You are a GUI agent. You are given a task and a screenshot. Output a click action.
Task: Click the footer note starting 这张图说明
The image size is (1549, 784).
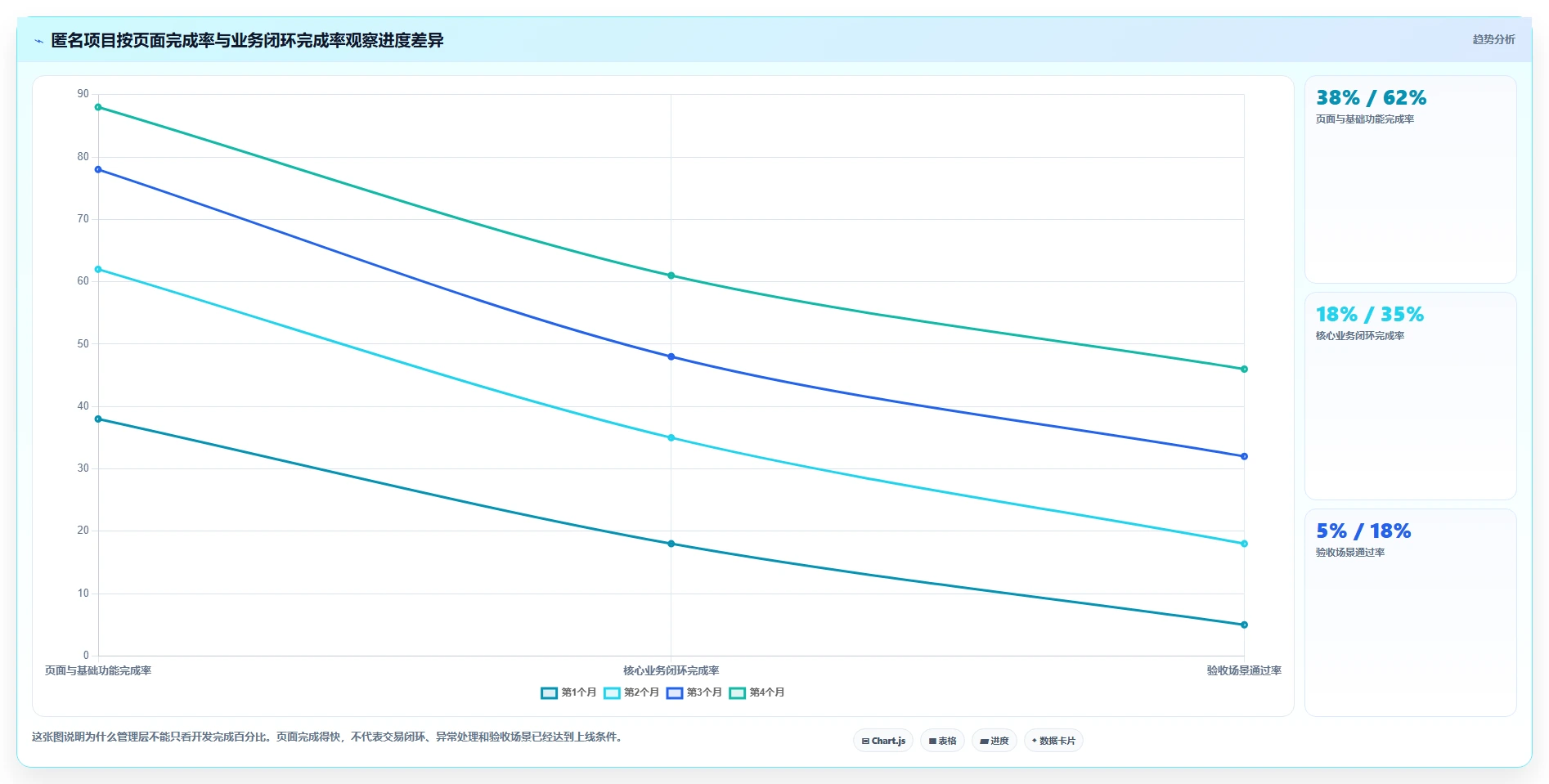[x=329, y=737]
